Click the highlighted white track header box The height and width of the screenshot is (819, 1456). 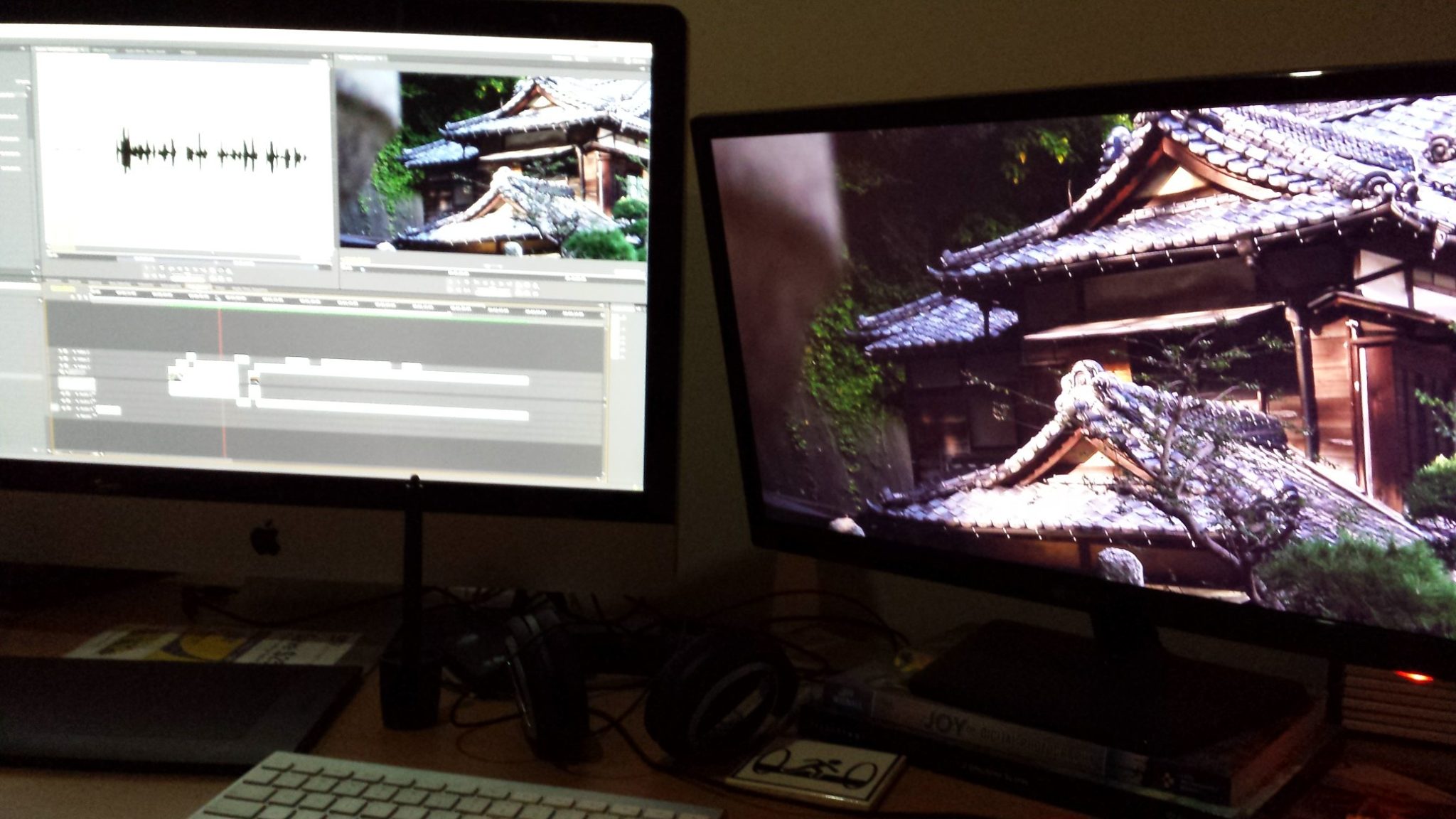pyautogui.click(x=75, y=383)
